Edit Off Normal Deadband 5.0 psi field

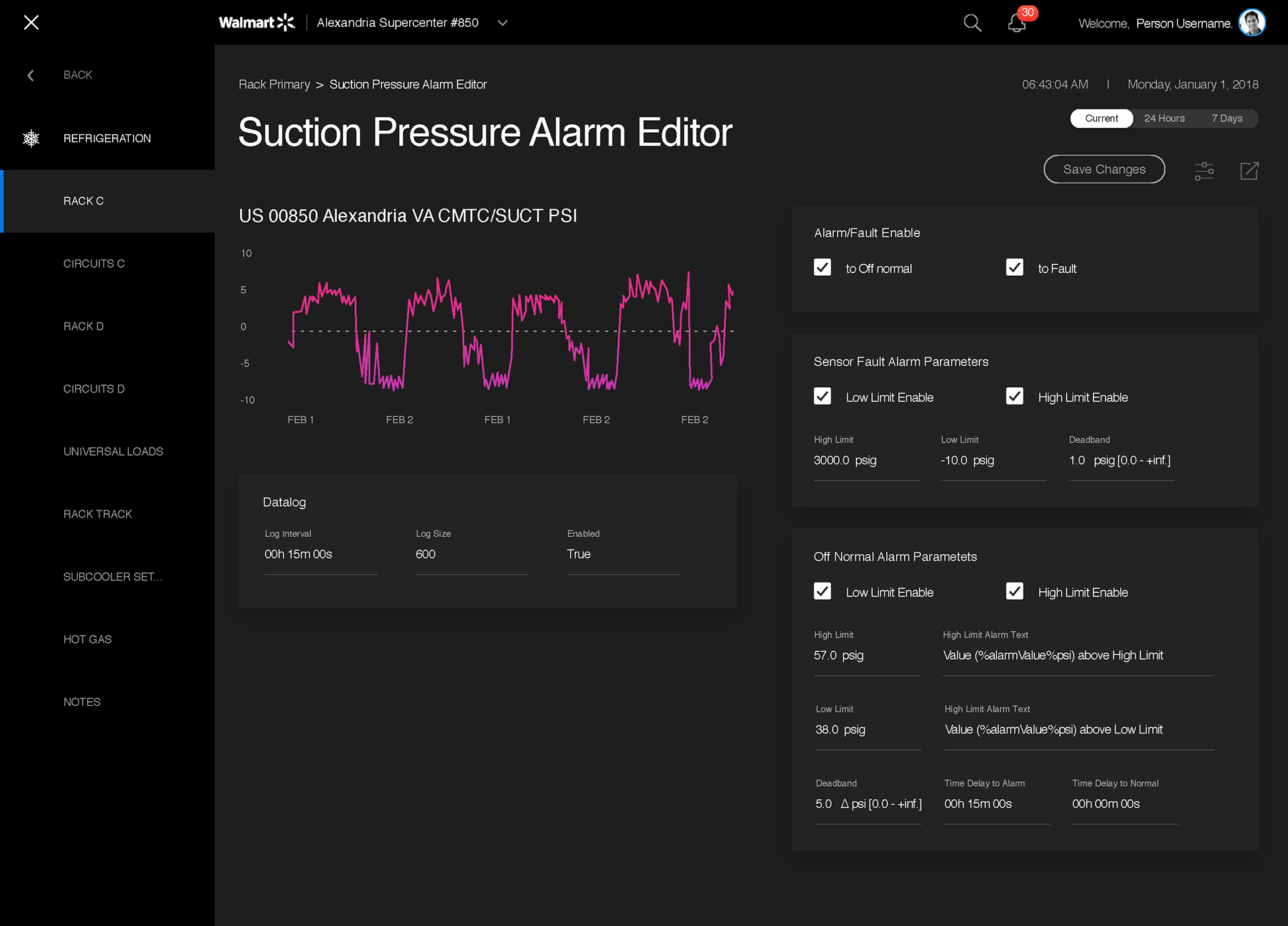click(x=868, y=805)
